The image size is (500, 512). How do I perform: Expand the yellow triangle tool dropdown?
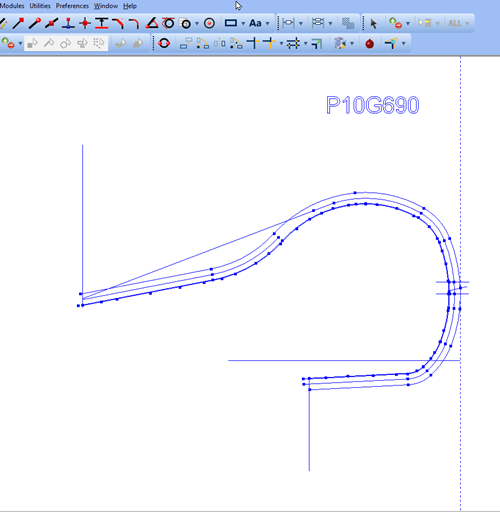(x=404, y=43)
